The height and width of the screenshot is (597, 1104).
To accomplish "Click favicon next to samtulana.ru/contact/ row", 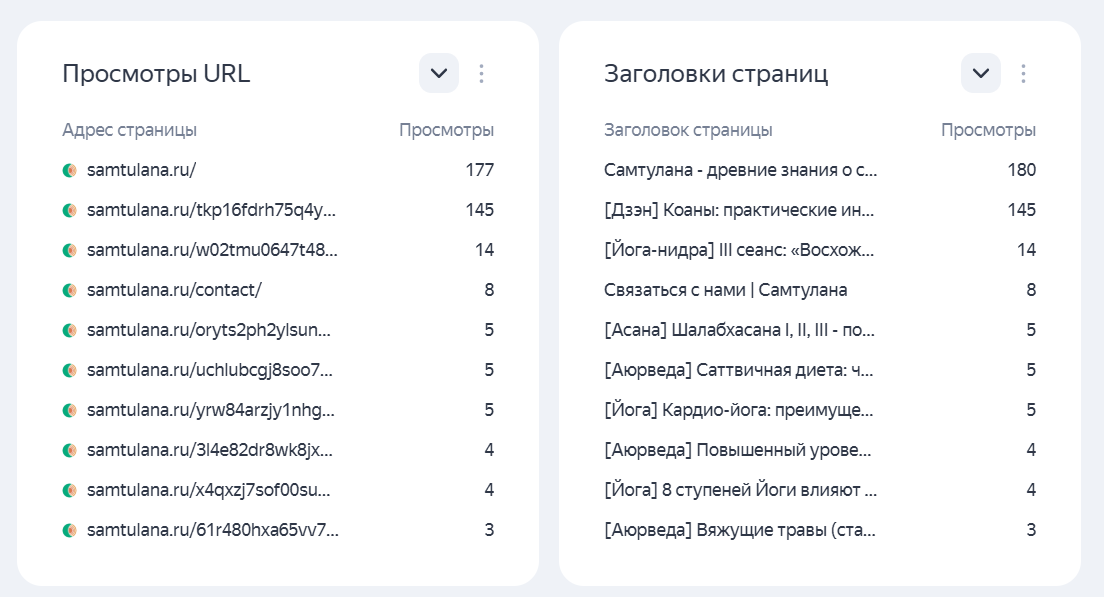I will click(70, 290).
